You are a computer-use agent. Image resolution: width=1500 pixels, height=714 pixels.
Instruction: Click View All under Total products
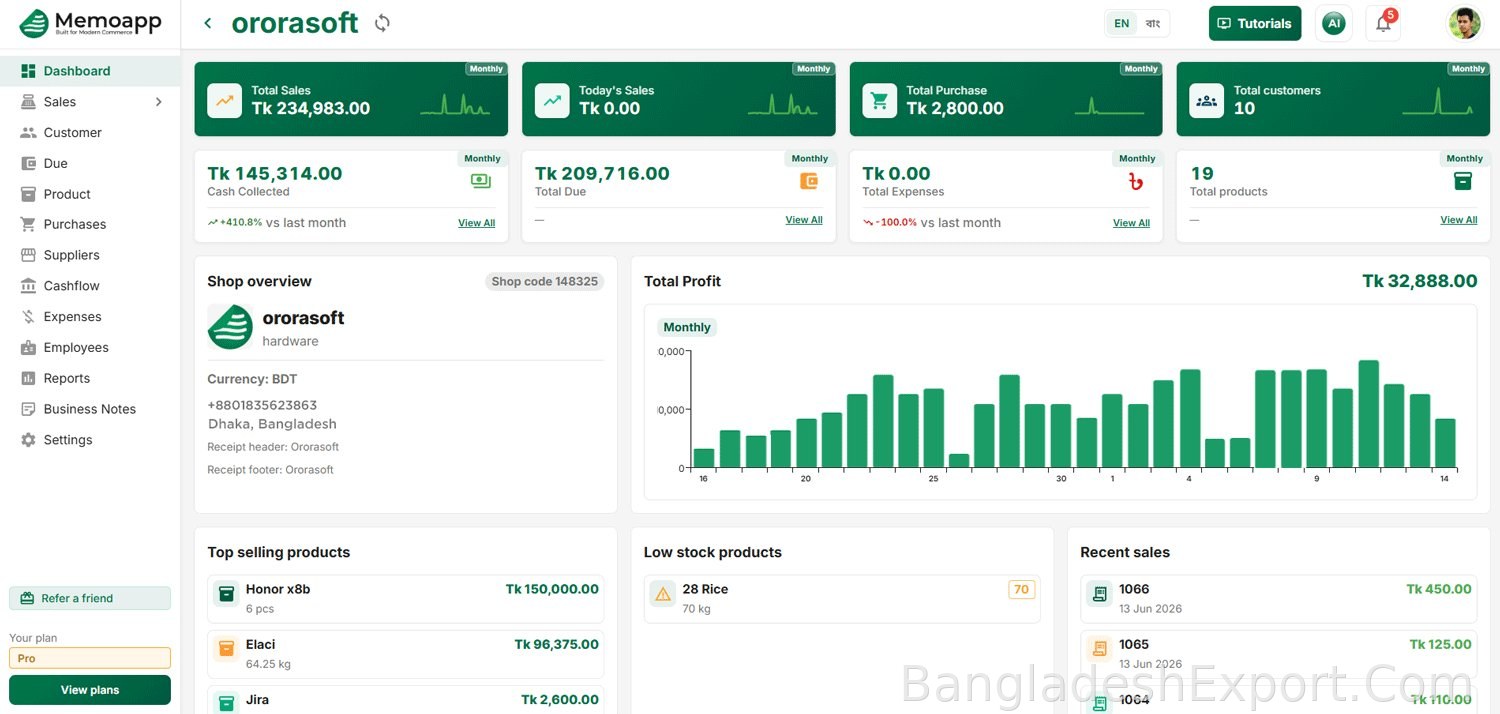click(x=1458, y=220)
